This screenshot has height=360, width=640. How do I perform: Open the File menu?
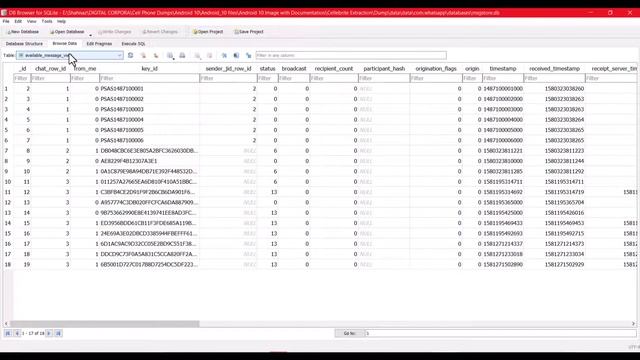point(6,21)
